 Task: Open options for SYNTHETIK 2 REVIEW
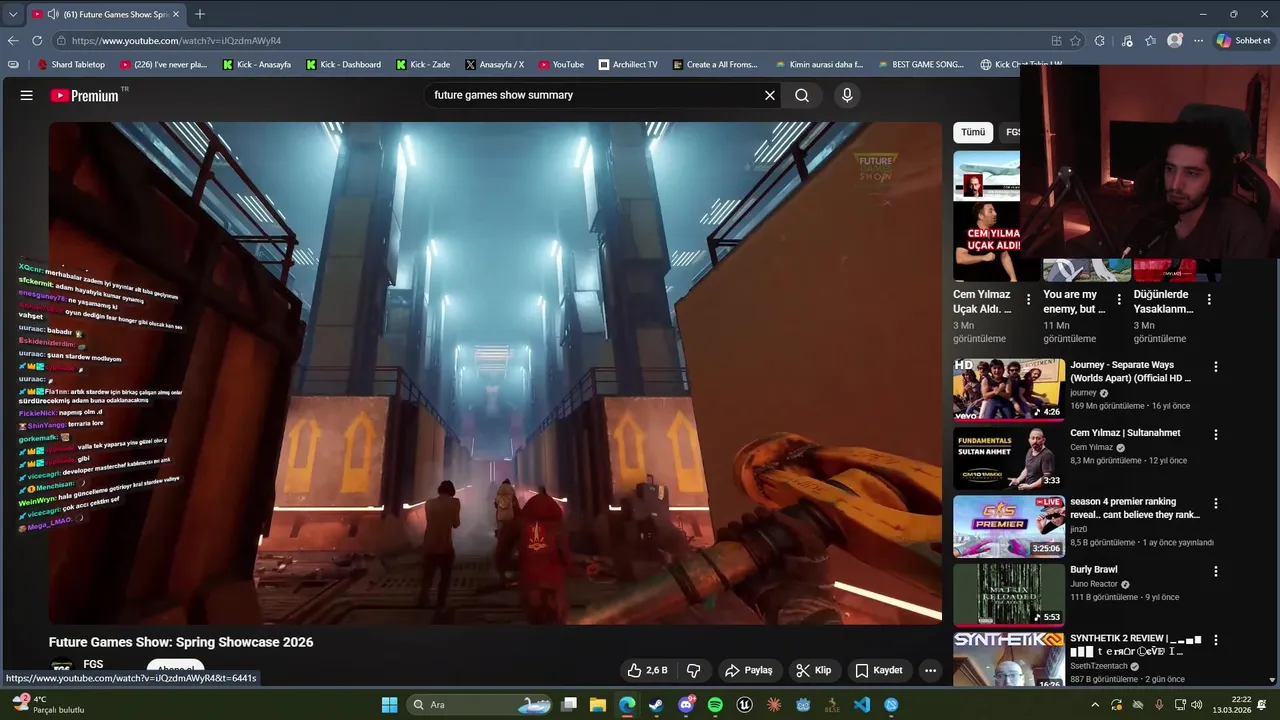click(1216, 639)
